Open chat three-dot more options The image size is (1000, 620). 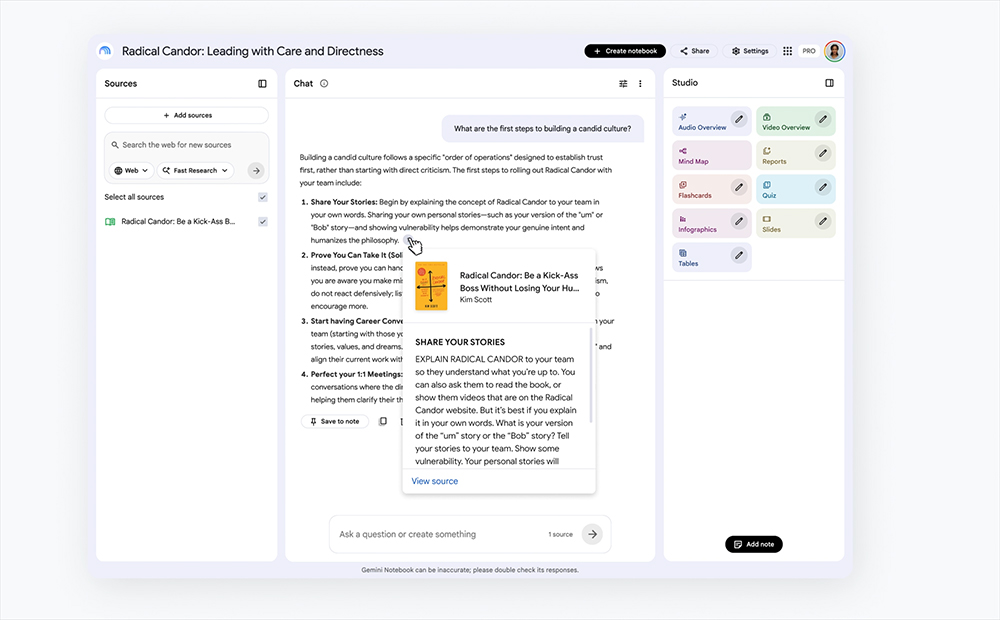point(640,84)
